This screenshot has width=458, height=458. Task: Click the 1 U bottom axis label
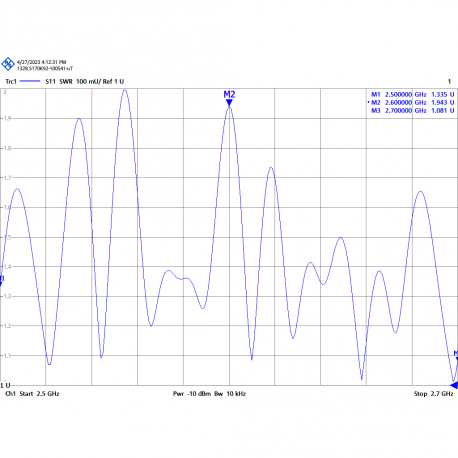coord(5,386)
